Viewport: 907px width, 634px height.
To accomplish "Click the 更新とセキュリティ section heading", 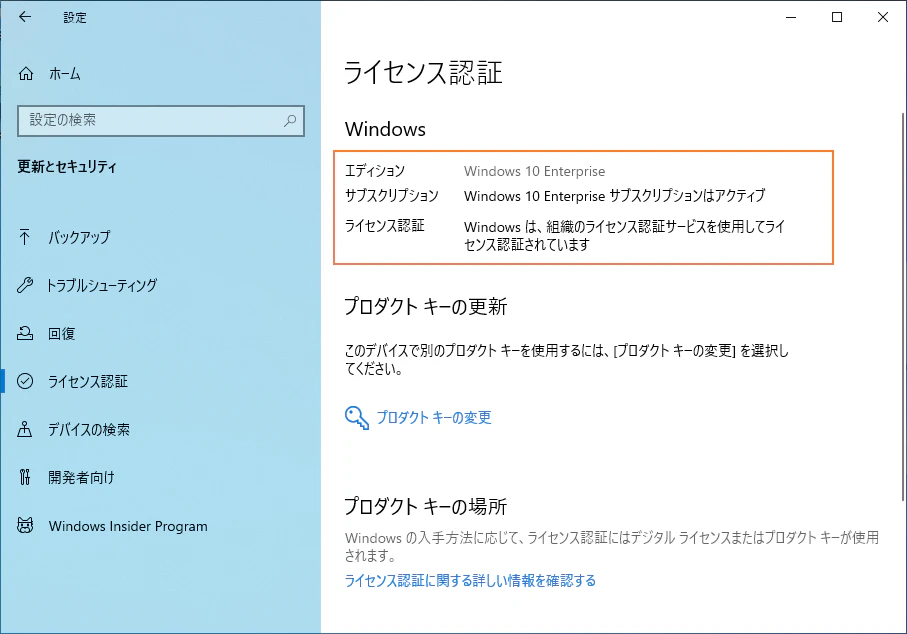I will (67, 167).
